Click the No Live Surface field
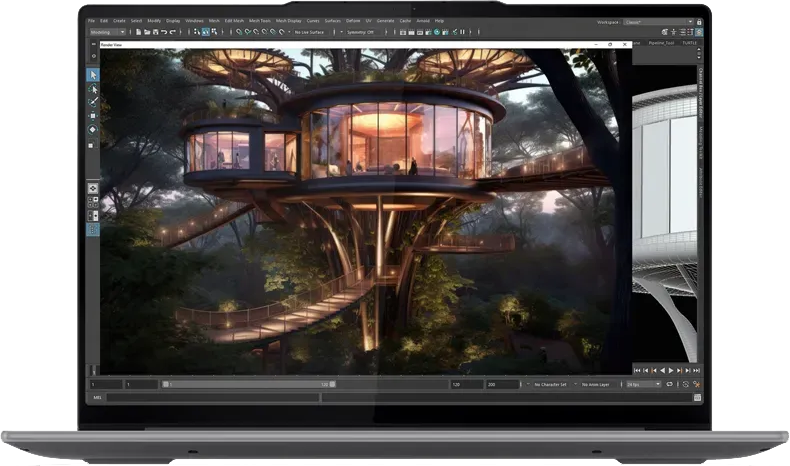This screenshot has height=466, width=790. coord(312,31)
